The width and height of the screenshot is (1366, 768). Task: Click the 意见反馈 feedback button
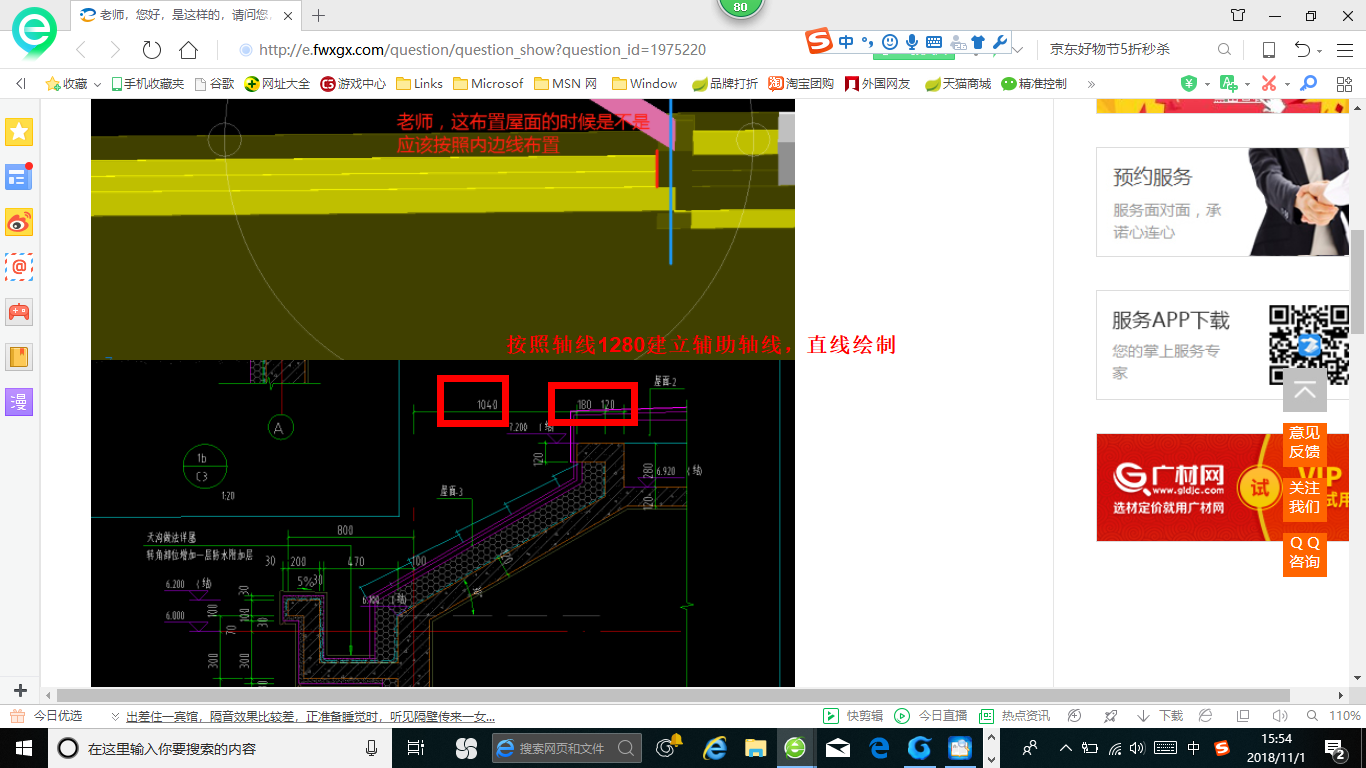coord(1304,442)
